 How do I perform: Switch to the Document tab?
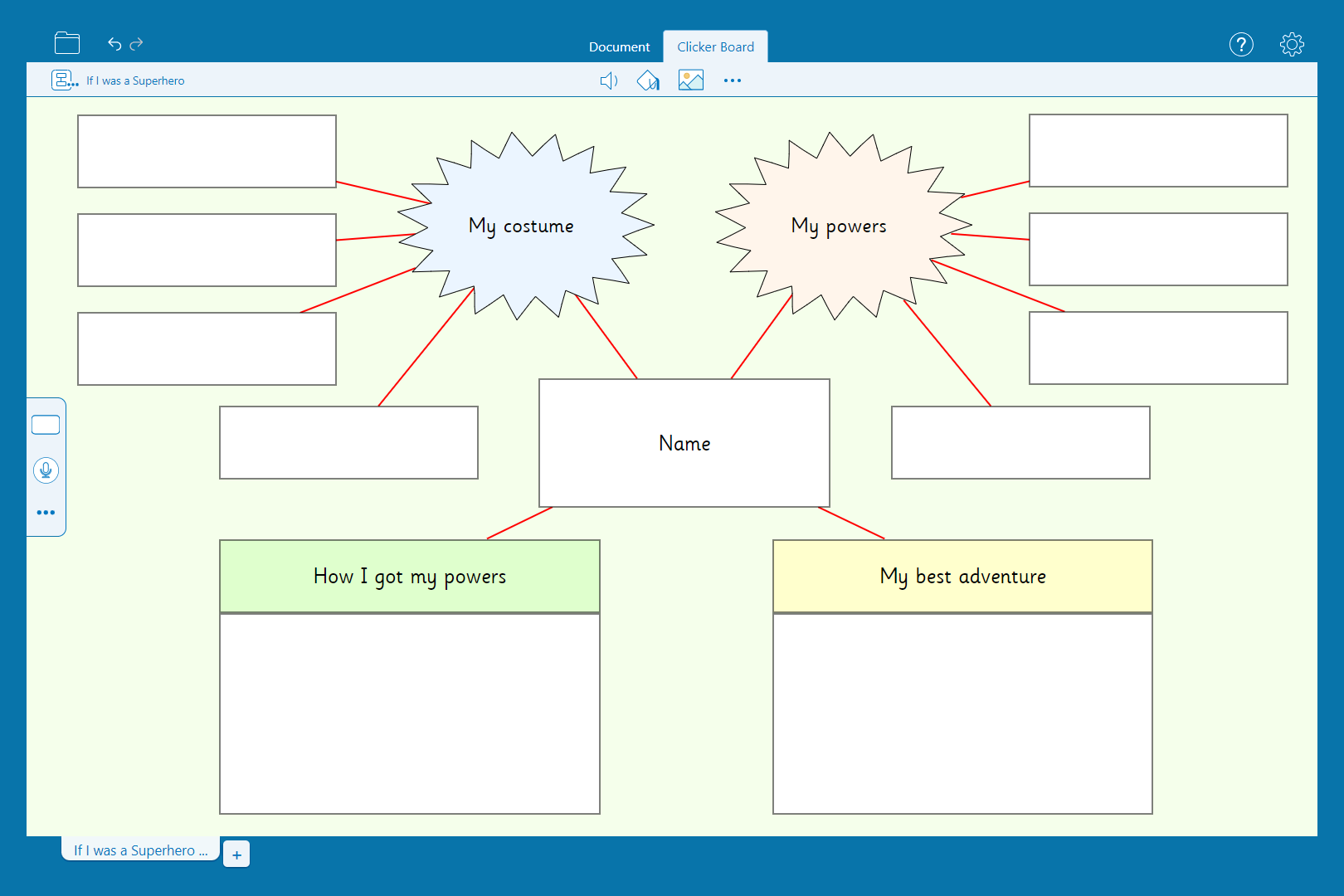(x=619, y=47)
